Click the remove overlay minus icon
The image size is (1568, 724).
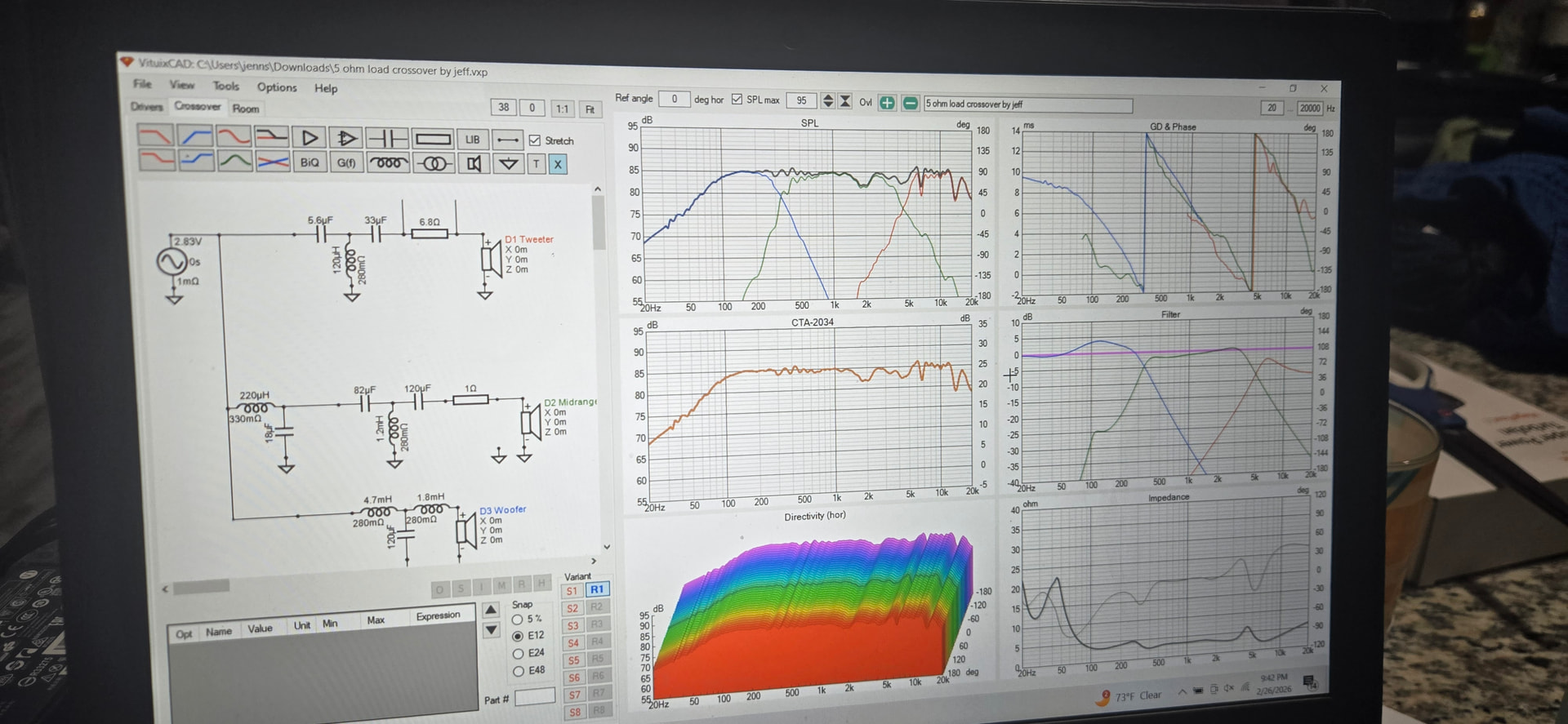tap(909, 103)
